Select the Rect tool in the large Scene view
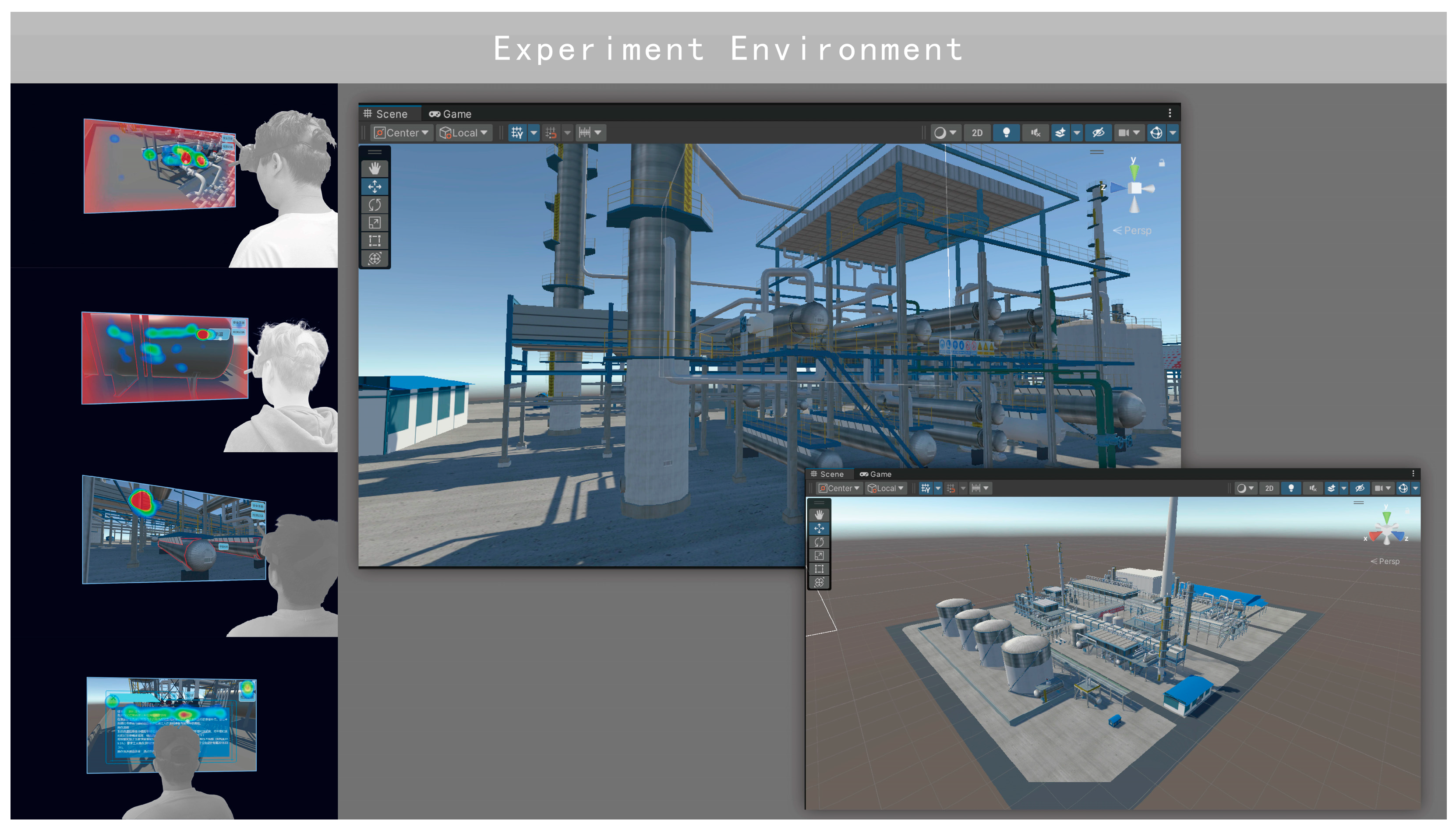This screenshot has width=1456, height=830. tap(374, 241)
